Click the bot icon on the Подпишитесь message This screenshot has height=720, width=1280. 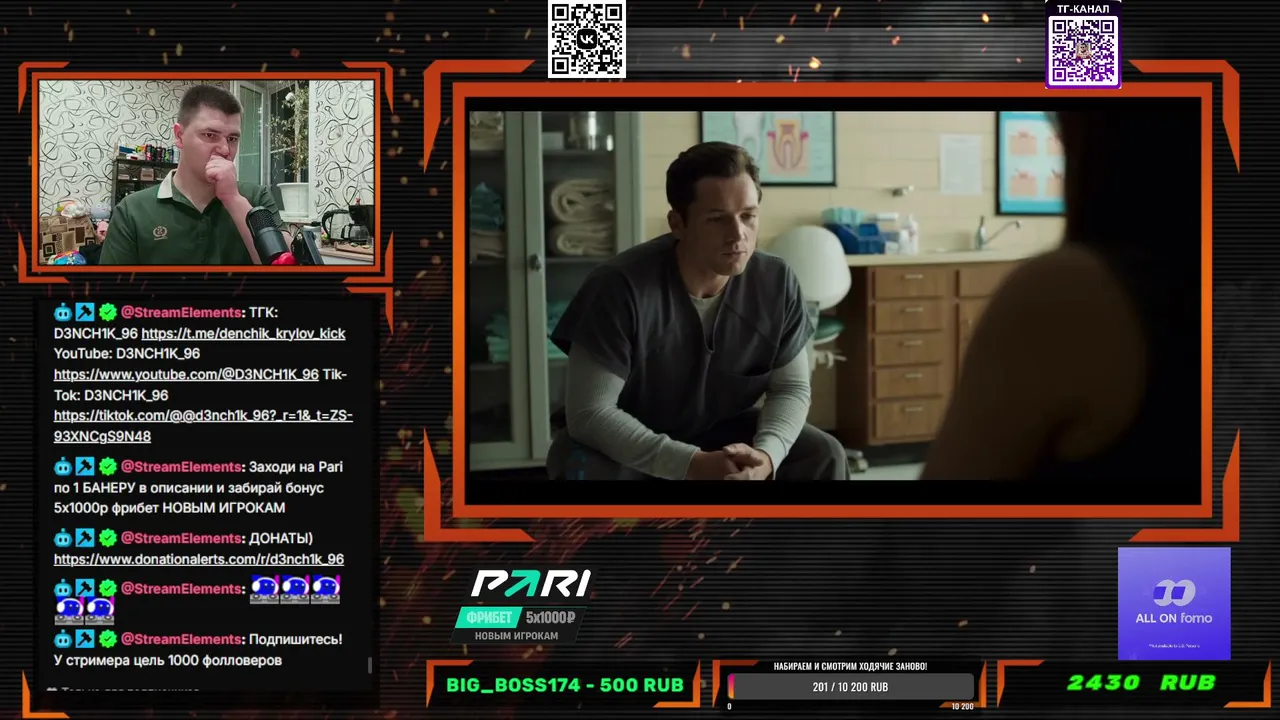(x=63, y=639)
